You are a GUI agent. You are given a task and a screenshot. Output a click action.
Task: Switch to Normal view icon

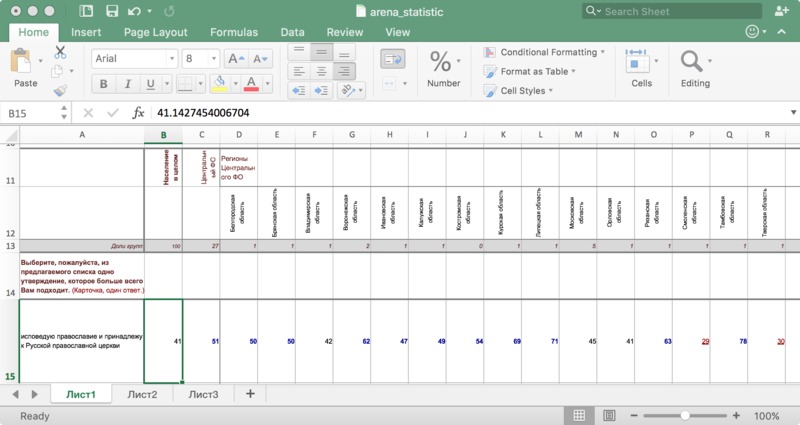click(x=579, y=415)
